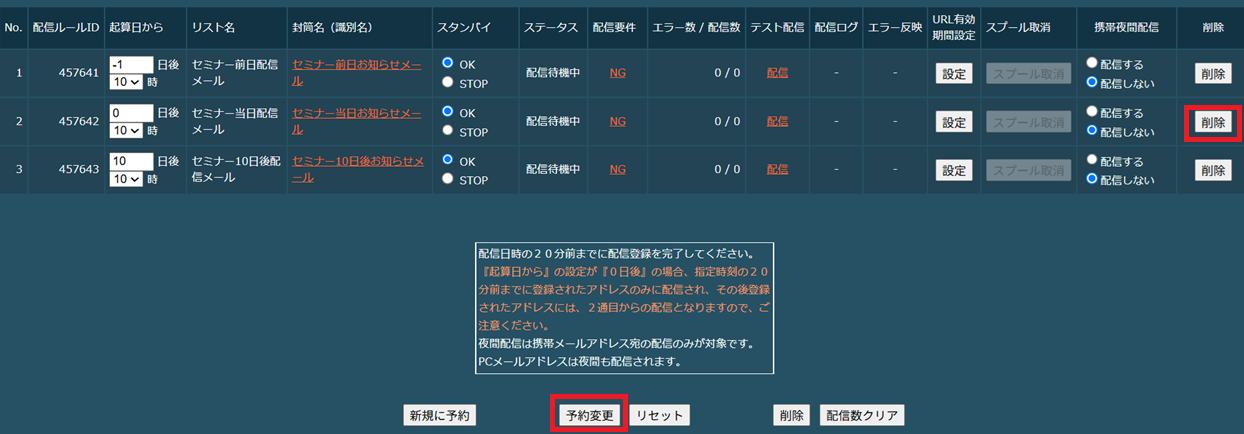The height and width of the screenshot is (434, 1244).
Task: Click bottom 削除 button next to リセット
Action: [791, 415]
